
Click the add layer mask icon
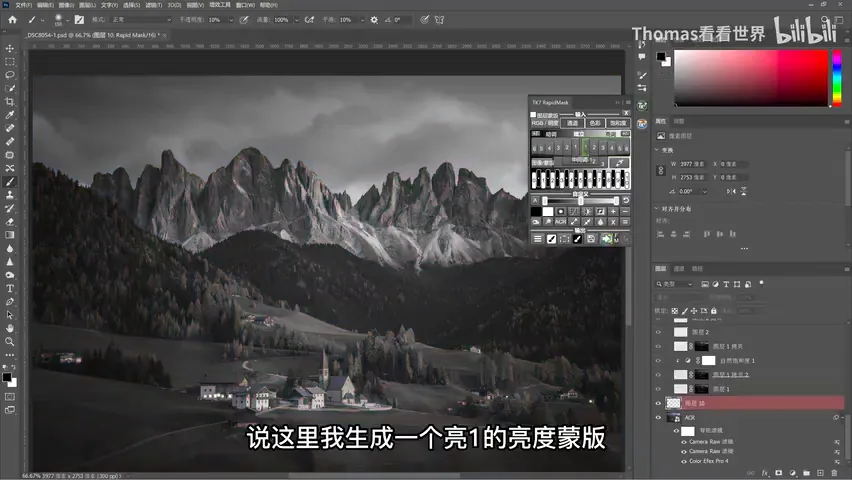click(x=779, y=473)
